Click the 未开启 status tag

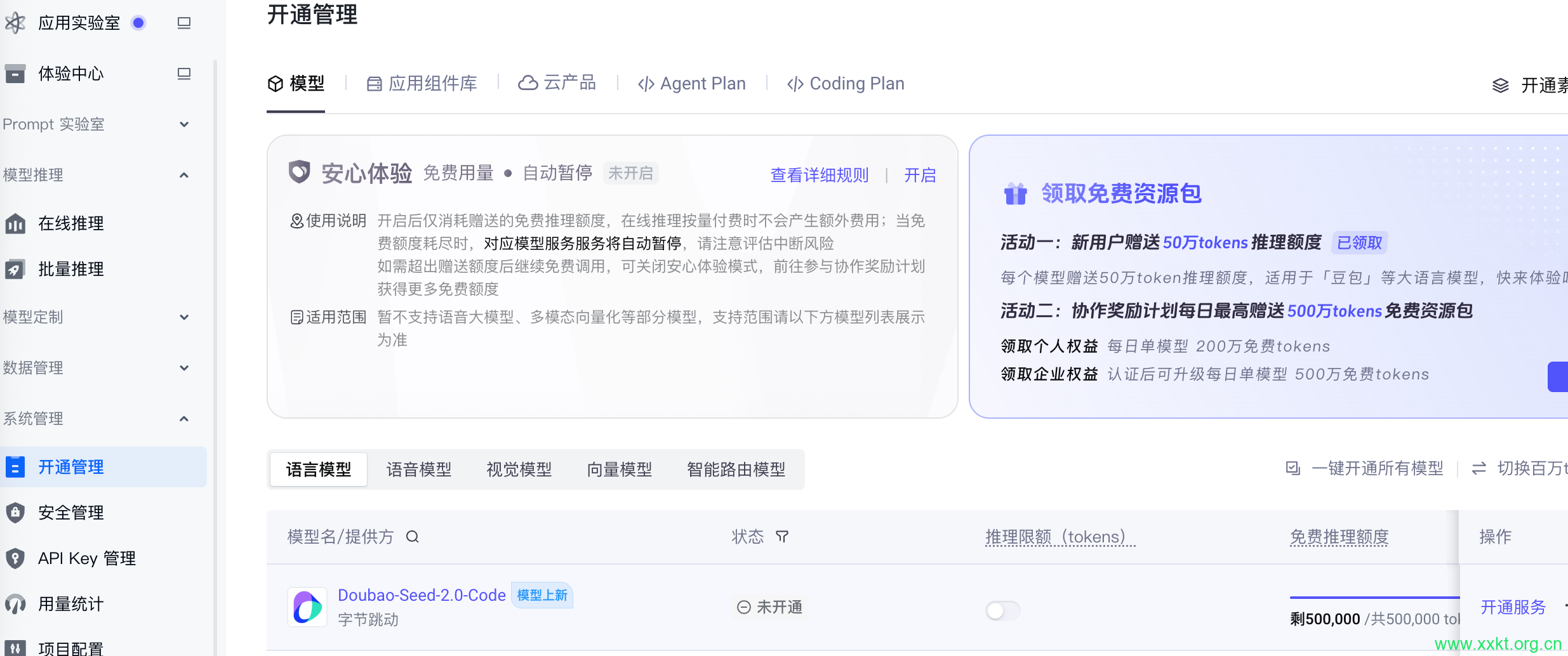click(x=630, y=173)
